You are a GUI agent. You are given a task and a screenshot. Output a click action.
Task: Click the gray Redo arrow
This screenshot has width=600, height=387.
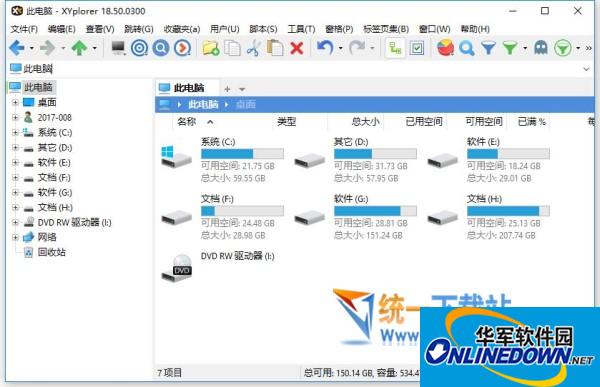pyautogui.click(x=357, y=48)
